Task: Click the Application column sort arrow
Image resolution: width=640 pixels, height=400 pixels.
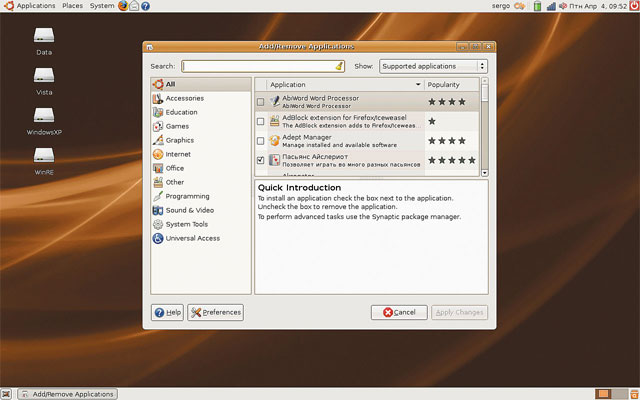Action: click(x=418, y=84)
